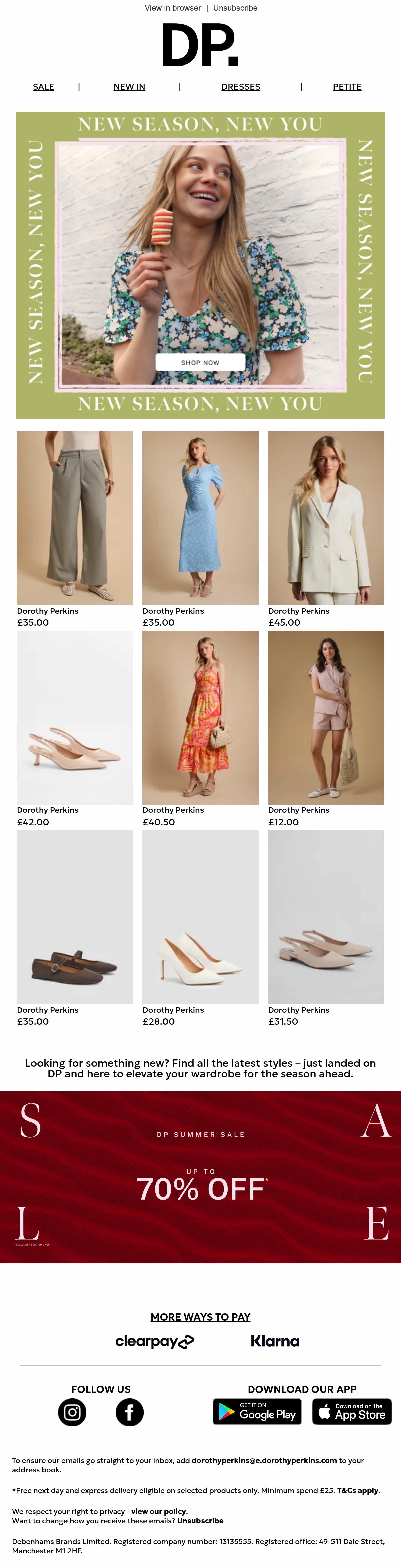Viewport: 401px width, 1568px height.
Task: Select the blue polka dot dress thumbnail
Action: pyautogui.click(x=200, y=518)
